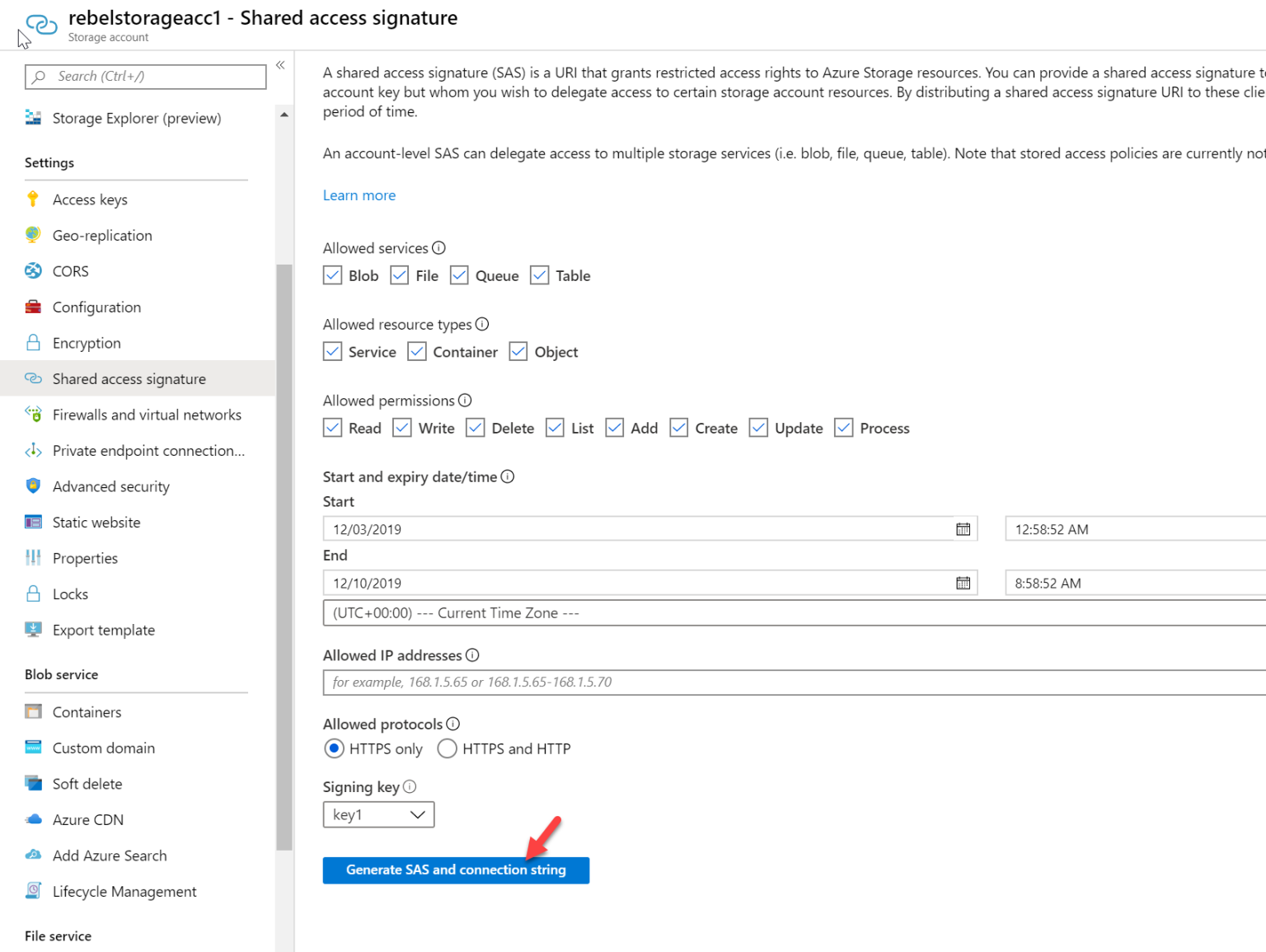Open Azure CDN settings

click(88, 819)
